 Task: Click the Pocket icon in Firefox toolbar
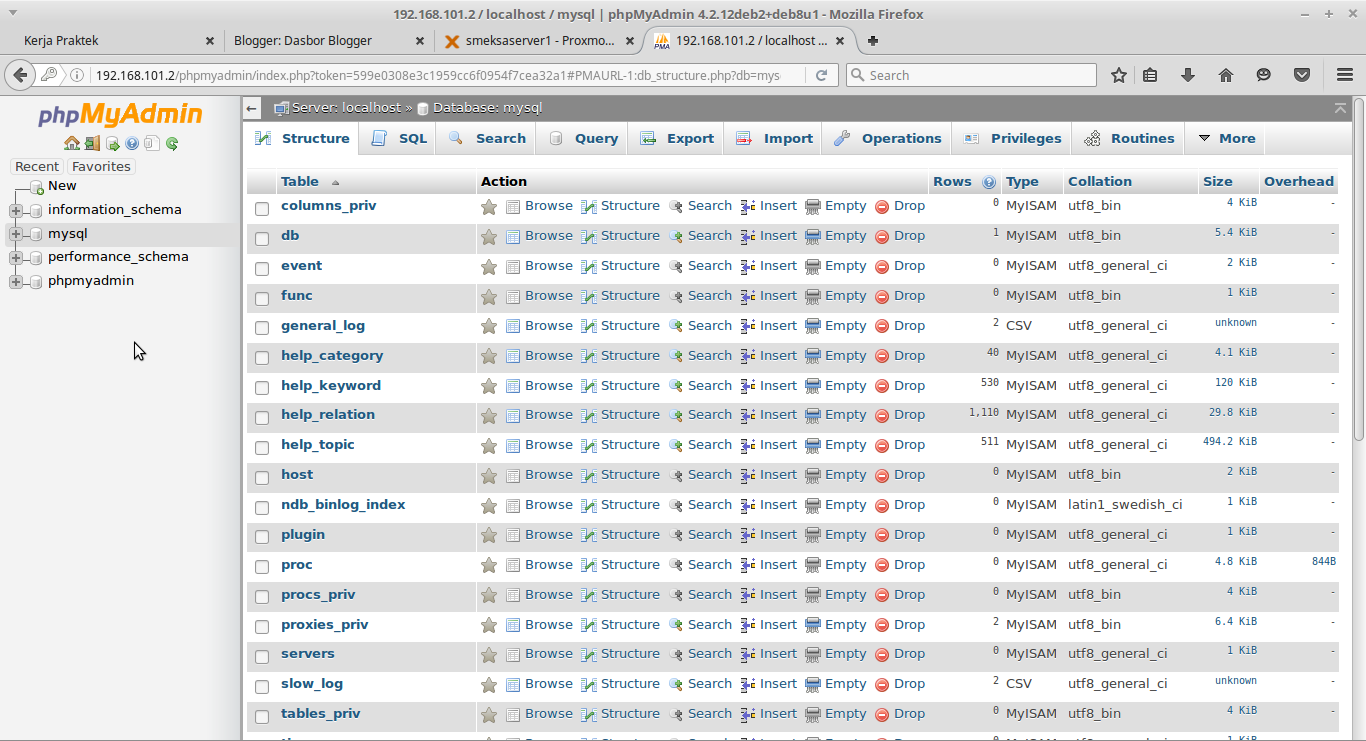point(1302,75)
